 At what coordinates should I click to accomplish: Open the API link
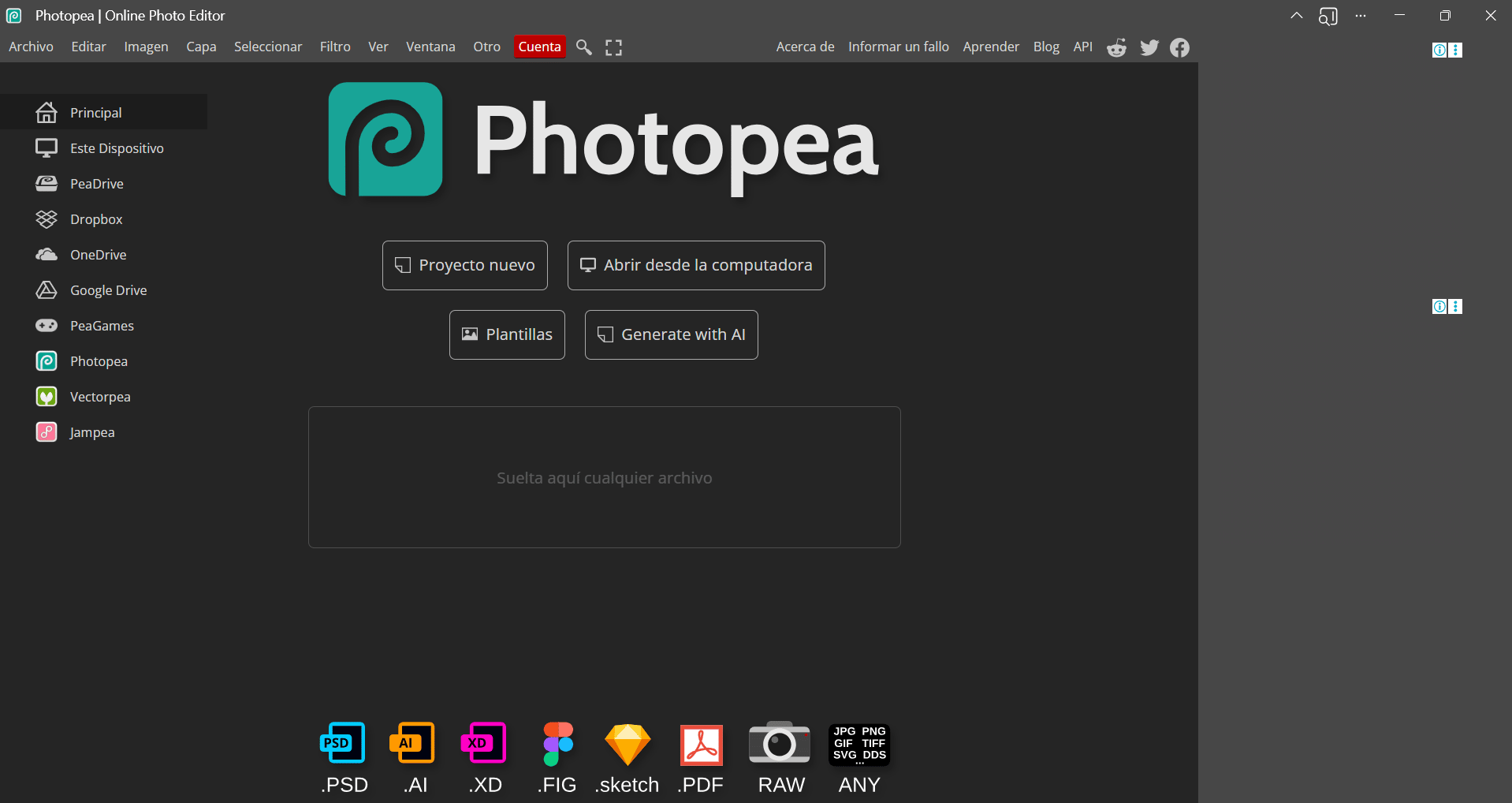point(1083,47)
